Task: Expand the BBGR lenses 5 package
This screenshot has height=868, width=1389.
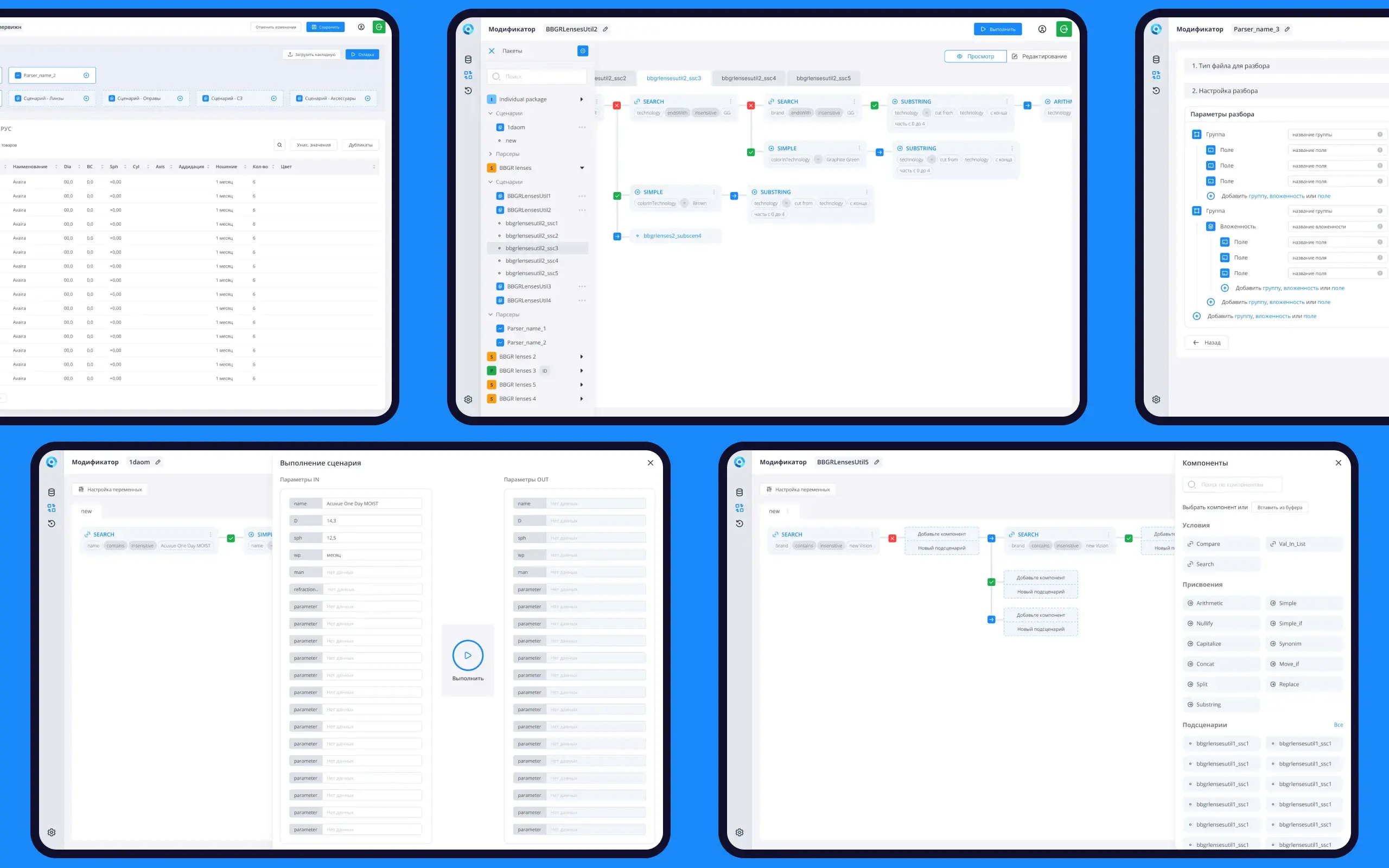Action: [x=582, y=385]
